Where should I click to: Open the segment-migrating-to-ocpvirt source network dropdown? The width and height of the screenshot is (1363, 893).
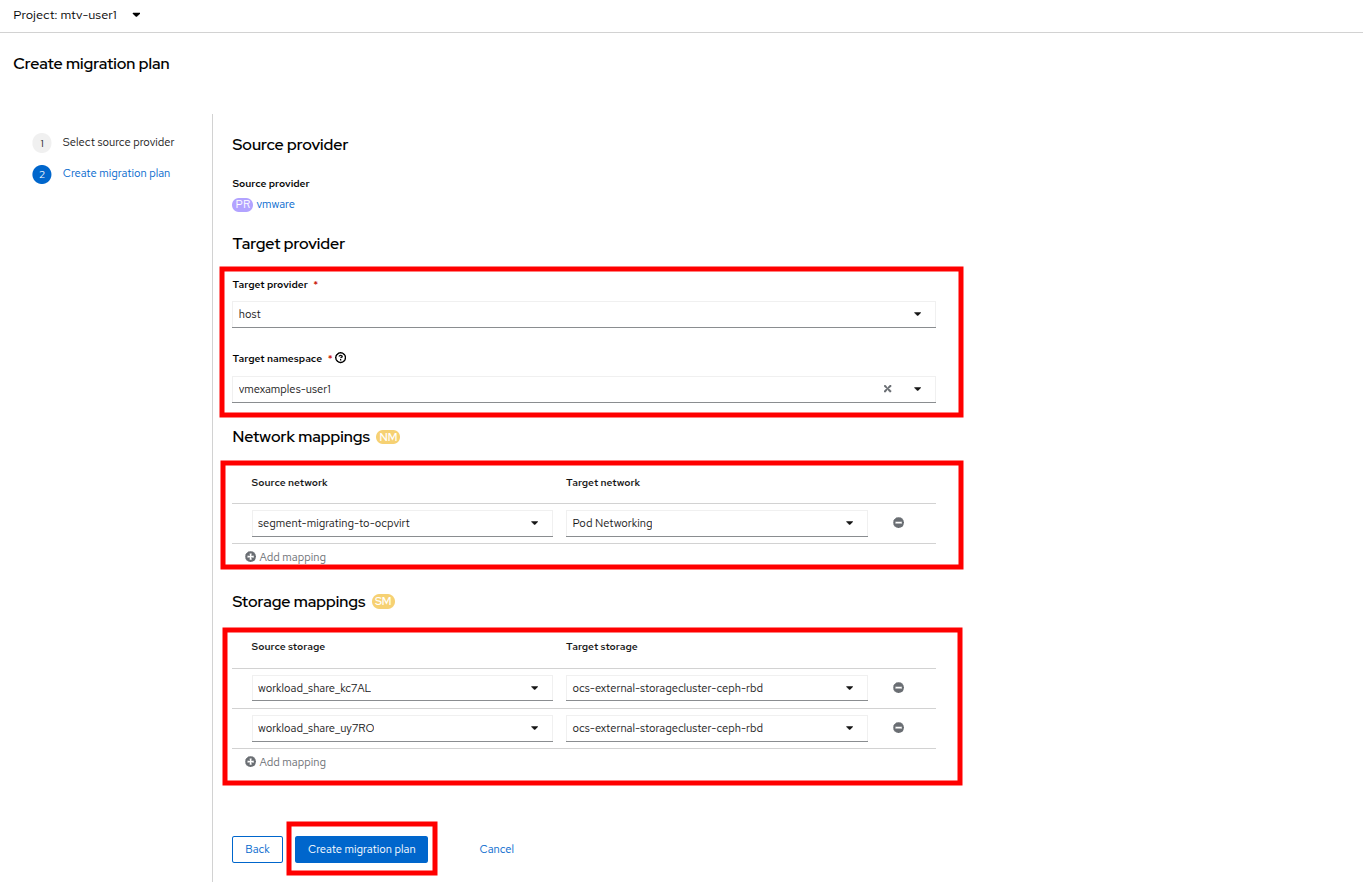(x=401, y=523)
